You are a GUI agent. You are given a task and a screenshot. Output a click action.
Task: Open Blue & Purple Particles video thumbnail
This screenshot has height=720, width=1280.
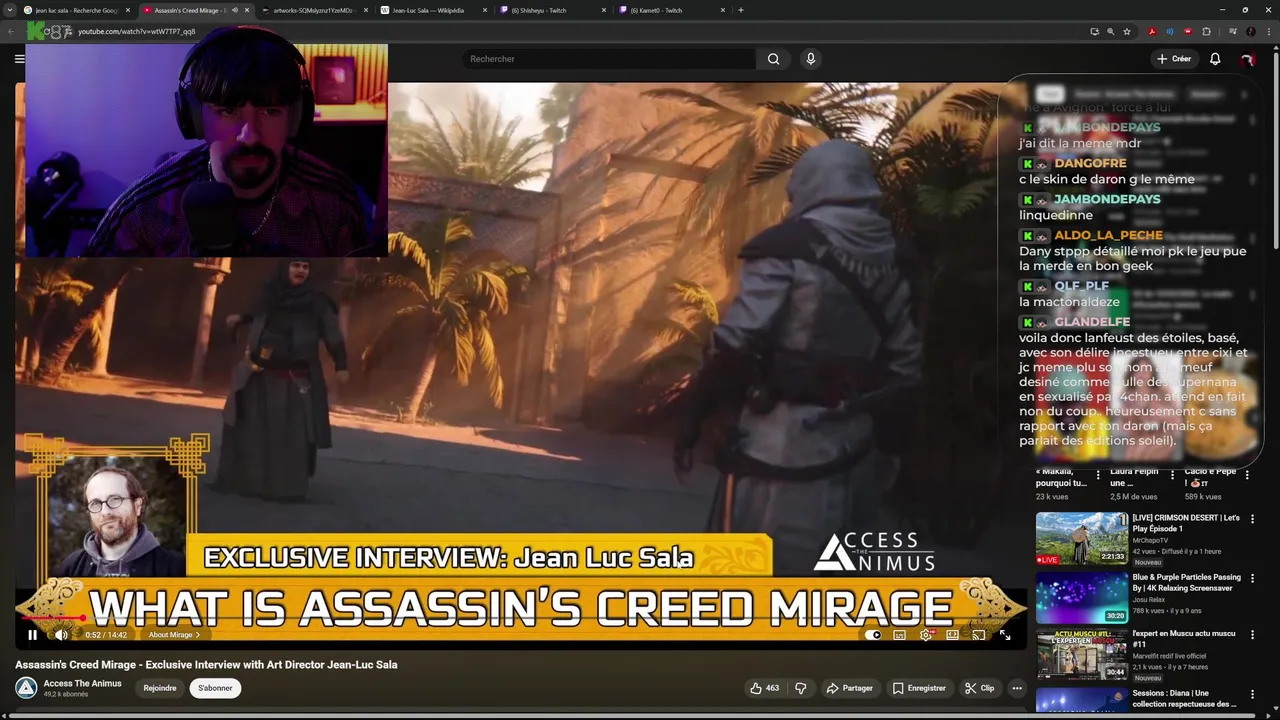(x=1082, y=598)
